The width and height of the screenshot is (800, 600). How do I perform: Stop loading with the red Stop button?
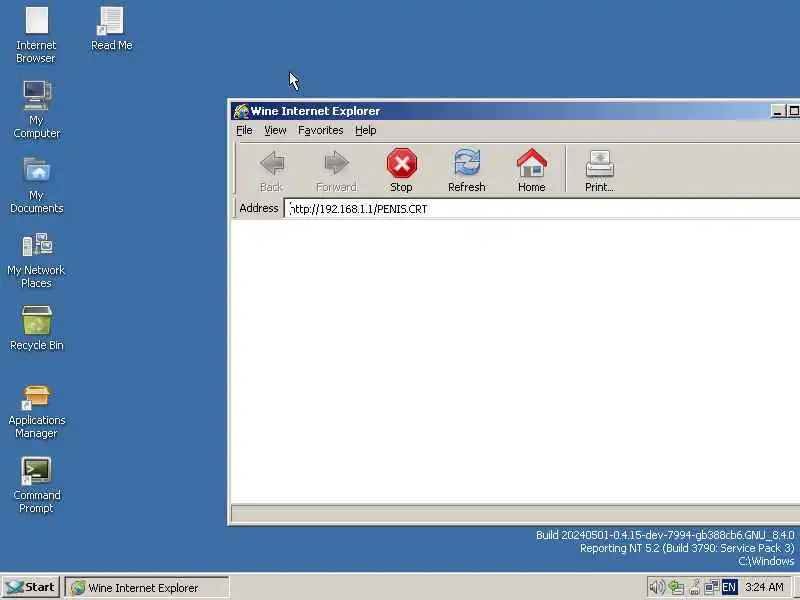(402, 170)
